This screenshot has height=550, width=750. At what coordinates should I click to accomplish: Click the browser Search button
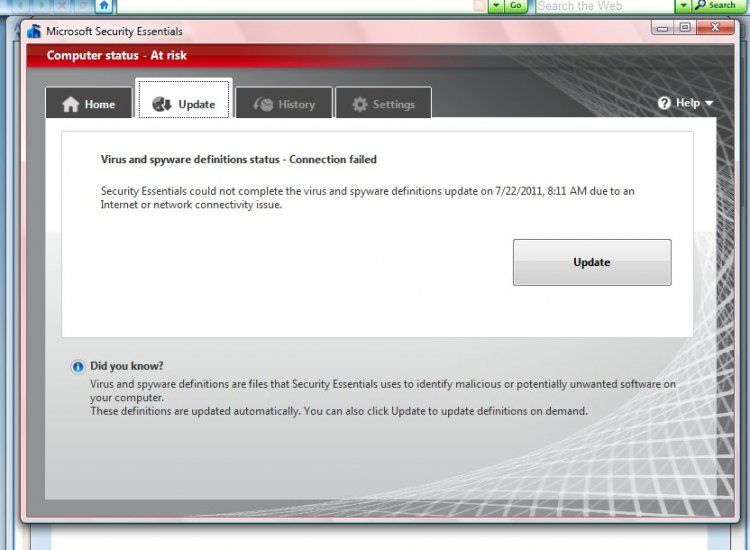(x=716, y=6)
